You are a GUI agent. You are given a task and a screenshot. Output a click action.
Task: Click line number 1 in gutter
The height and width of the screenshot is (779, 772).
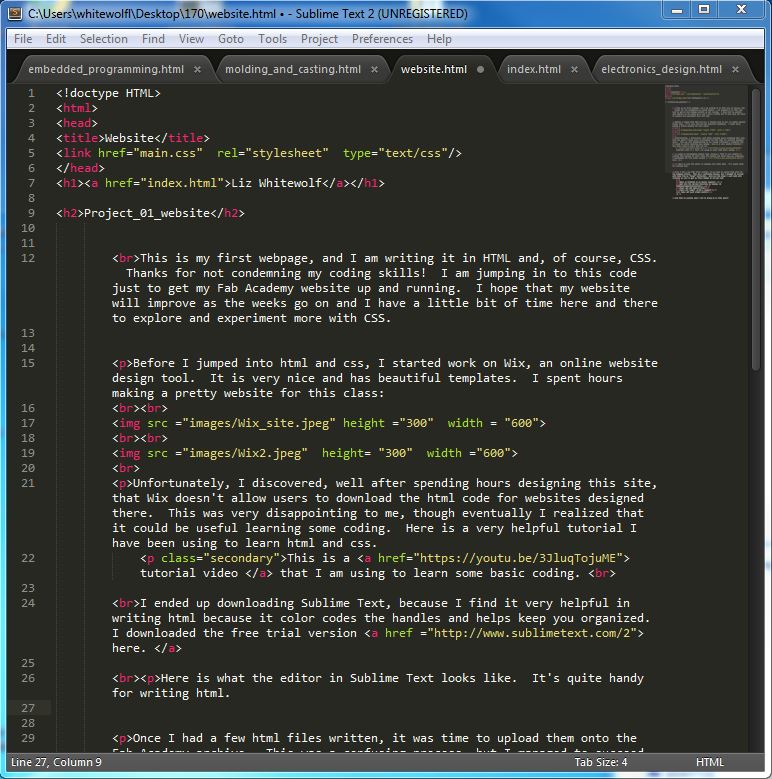(31, 93)
